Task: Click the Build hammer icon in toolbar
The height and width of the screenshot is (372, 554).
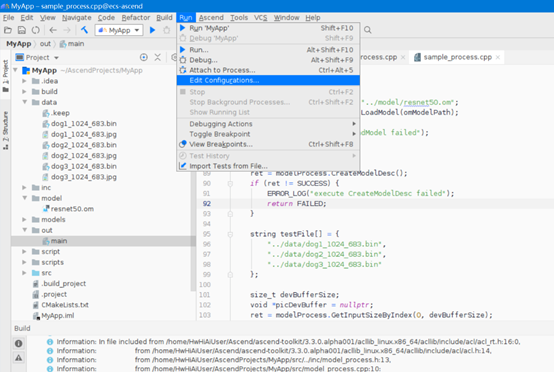Action: point(84,30)
